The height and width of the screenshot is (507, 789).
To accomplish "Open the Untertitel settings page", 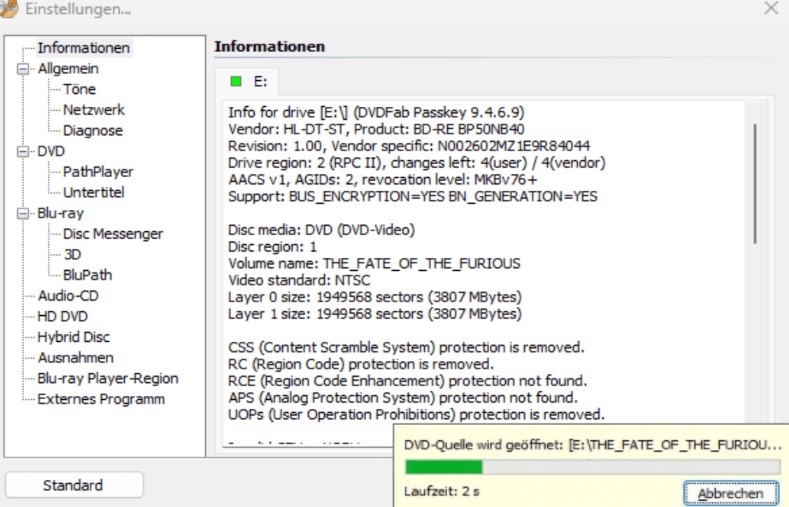I will (x=94, y=192).
